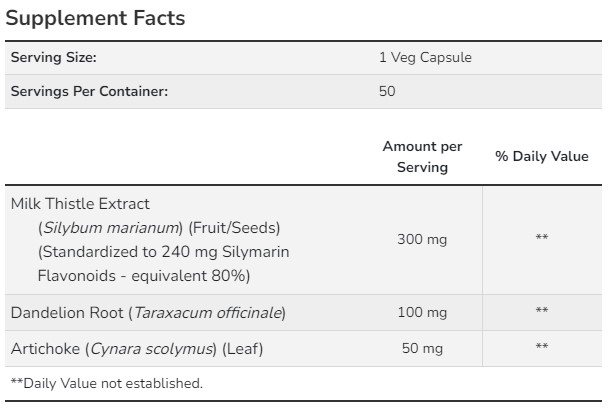The width and height of the screenshot is (608, 412).
Task: Click the Daily Value not established footnote
Action: coord(106,383)
